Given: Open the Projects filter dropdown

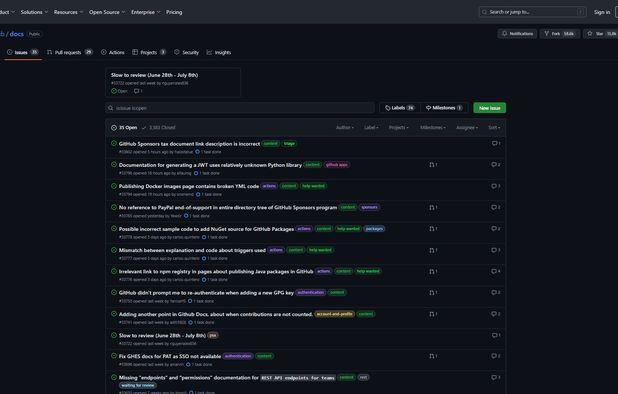Looking at the screenshot, I should tap(398, 128).
